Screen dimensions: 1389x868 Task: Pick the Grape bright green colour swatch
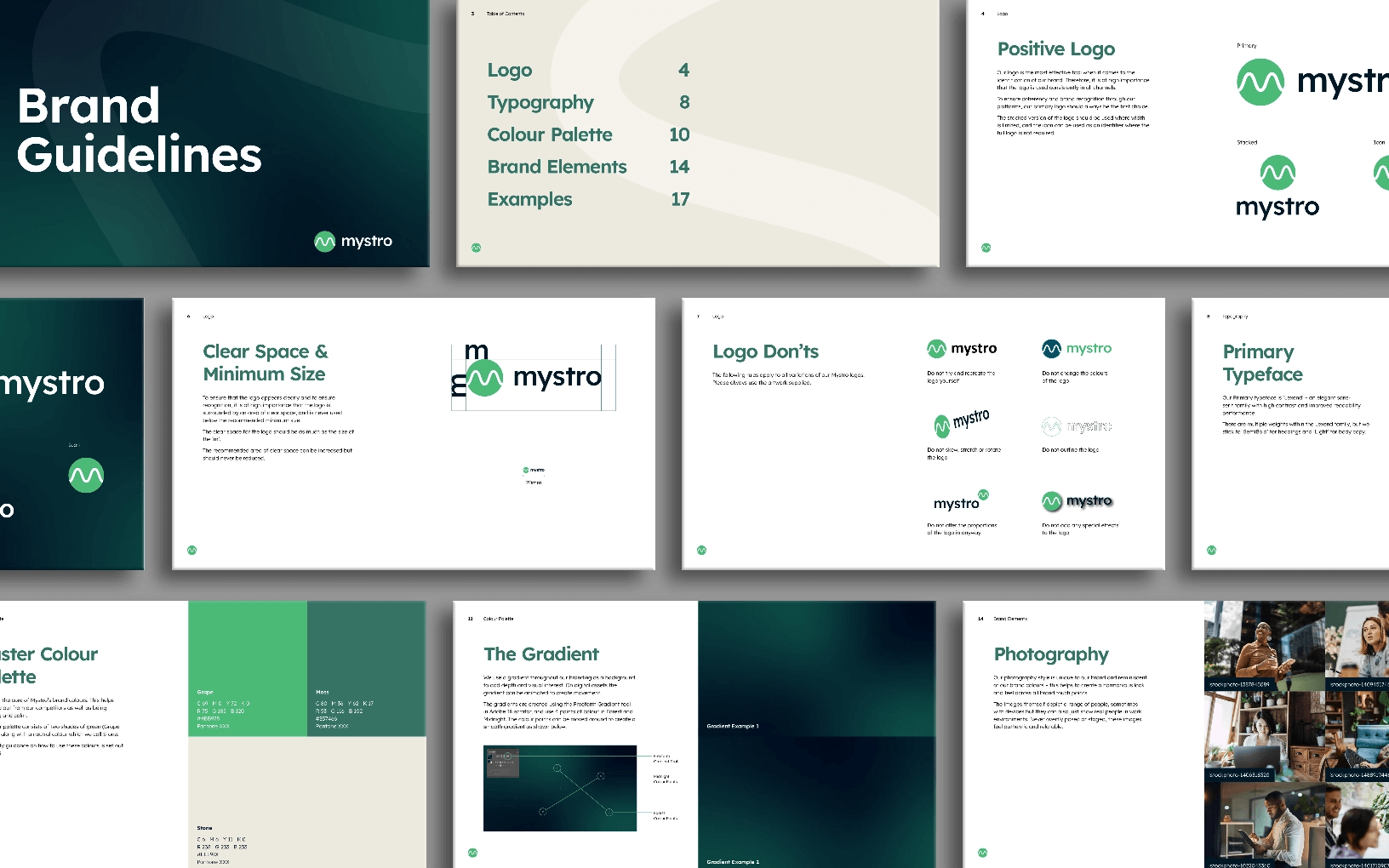[x=248, y=669]
